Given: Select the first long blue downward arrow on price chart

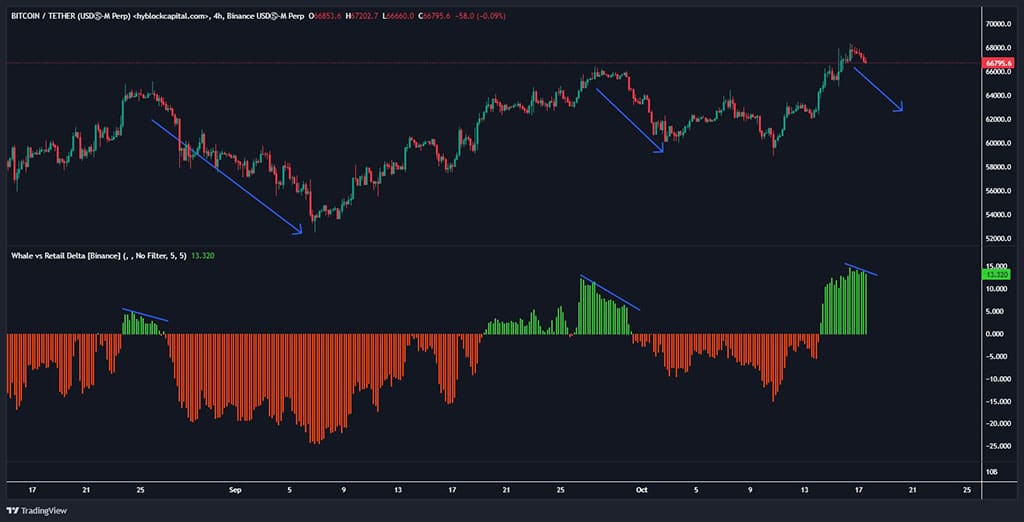Looking at the screenshot, I should (226, 177).
